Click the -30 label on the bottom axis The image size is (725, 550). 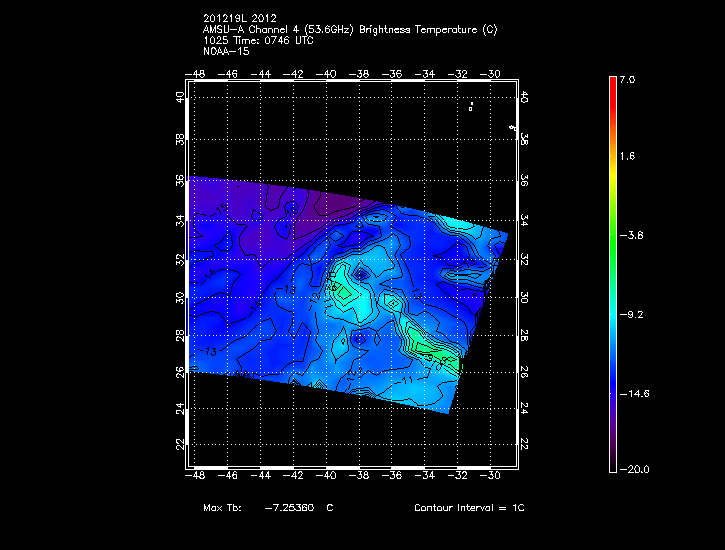491,477
